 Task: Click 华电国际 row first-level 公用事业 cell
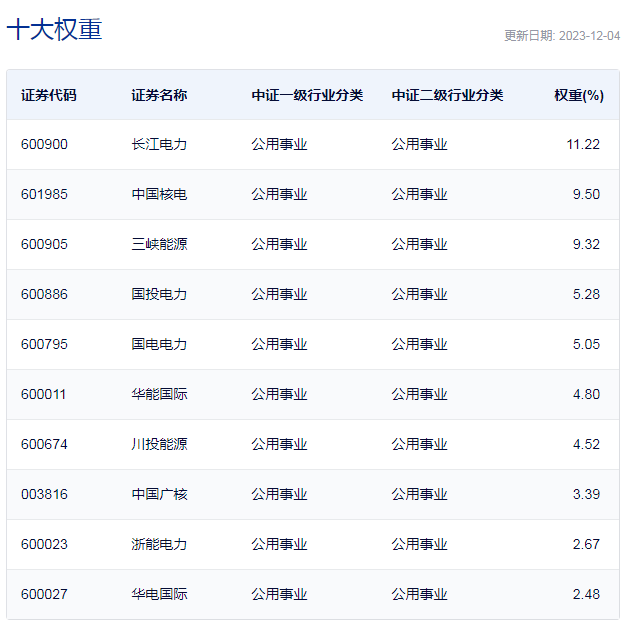[x=279, y=594]
